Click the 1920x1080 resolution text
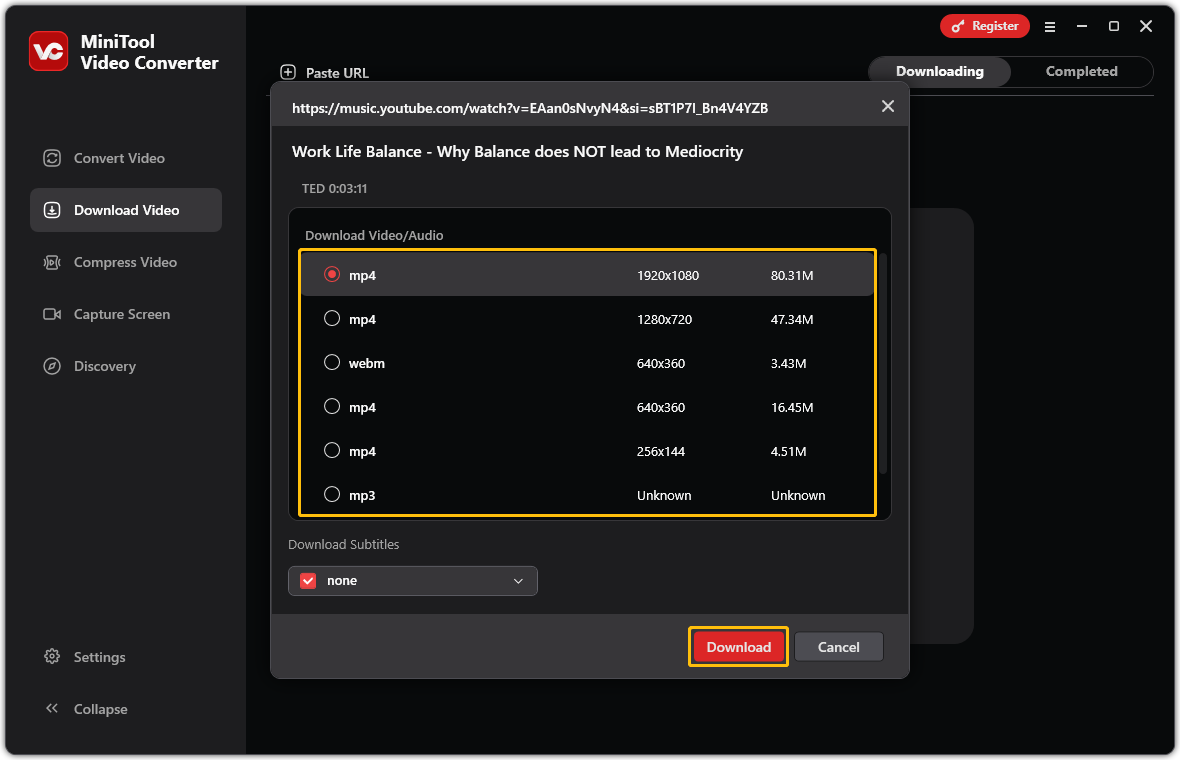 pos(668,275)
